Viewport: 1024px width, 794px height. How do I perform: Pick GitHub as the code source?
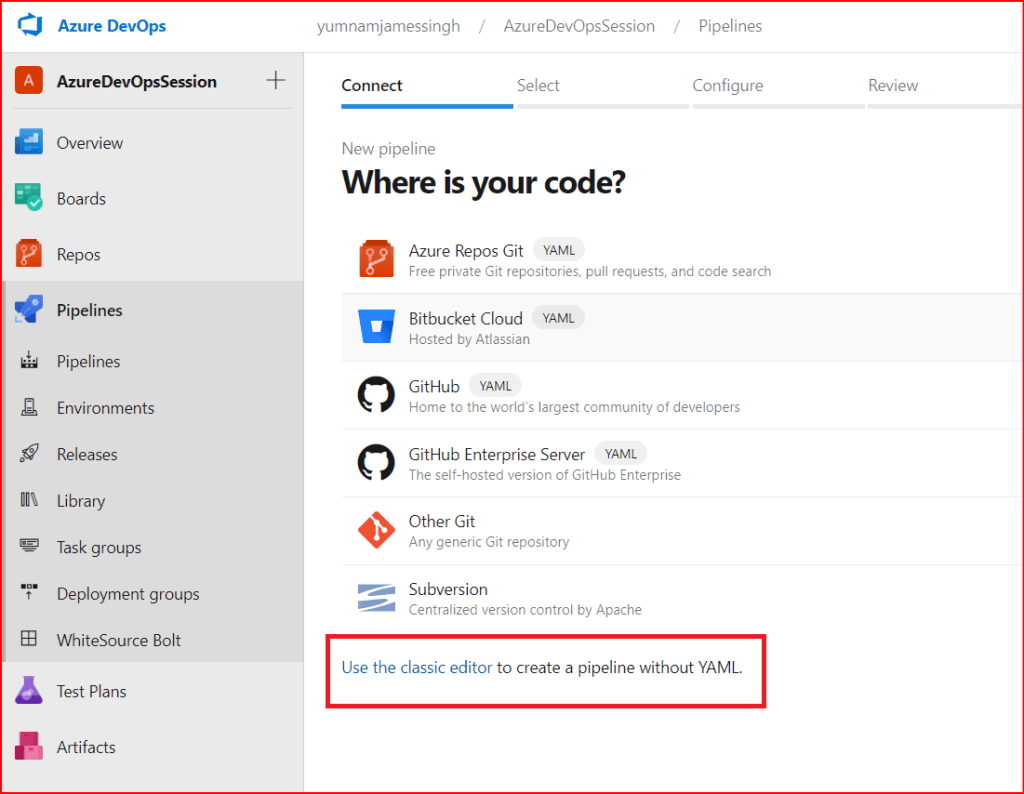(x=434, y=387)
